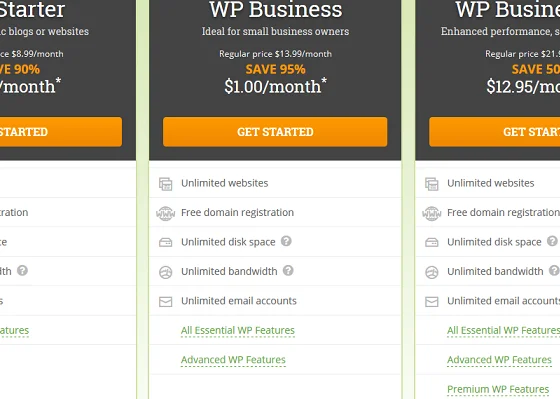Viewport: 560px width, 399px height.
Task: Click GET STARTED on the Starter plan
Action: click(x=61, y=131)
